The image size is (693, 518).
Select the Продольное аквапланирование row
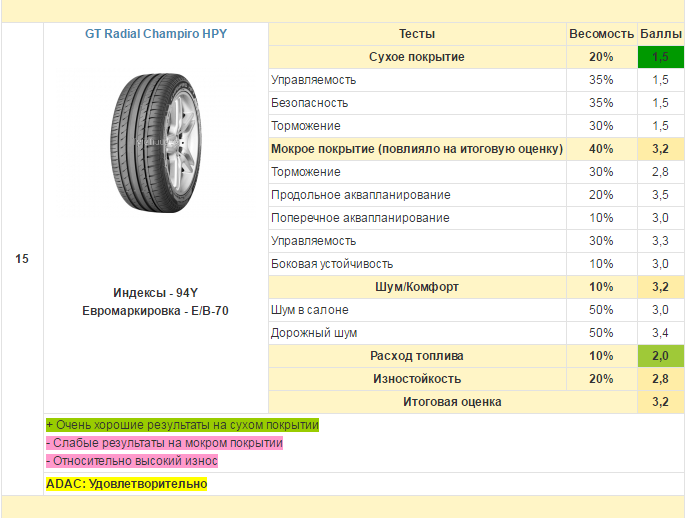pos(476,195)
